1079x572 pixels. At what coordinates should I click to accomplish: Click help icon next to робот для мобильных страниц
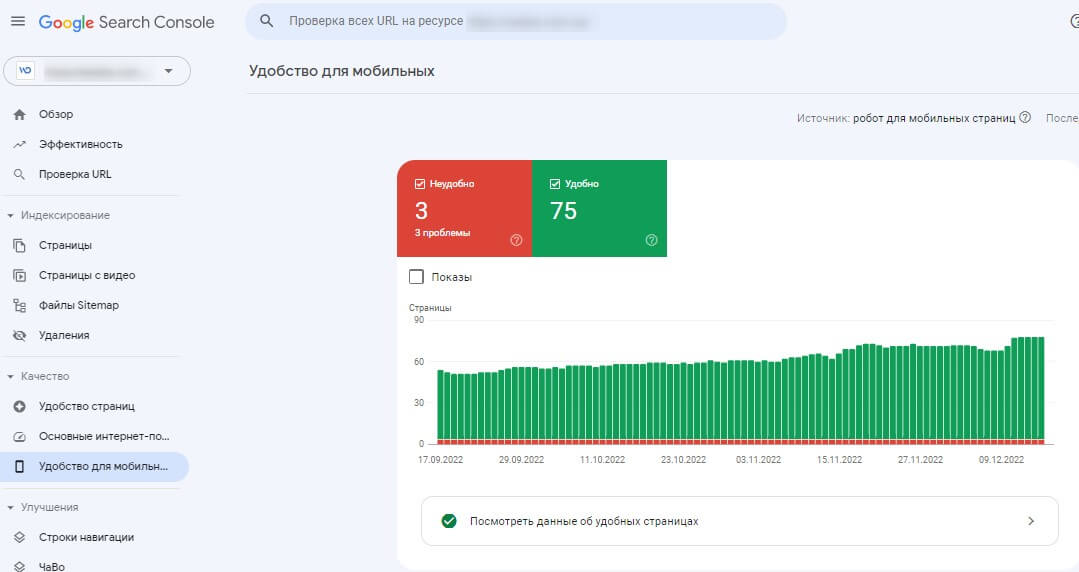(x=1025, y=117)
